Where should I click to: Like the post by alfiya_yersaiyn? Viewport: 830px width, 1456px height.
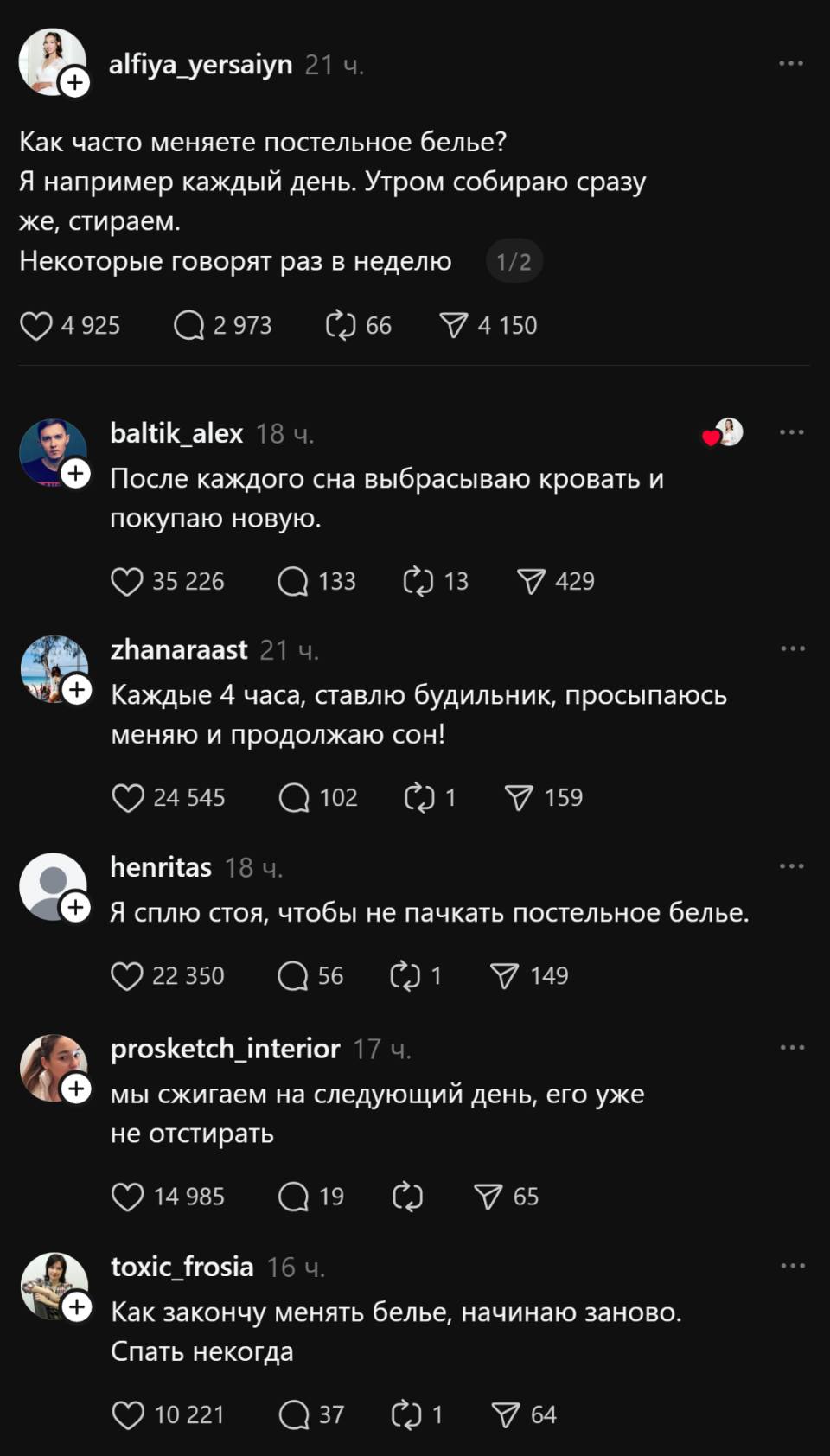(37, 325)
